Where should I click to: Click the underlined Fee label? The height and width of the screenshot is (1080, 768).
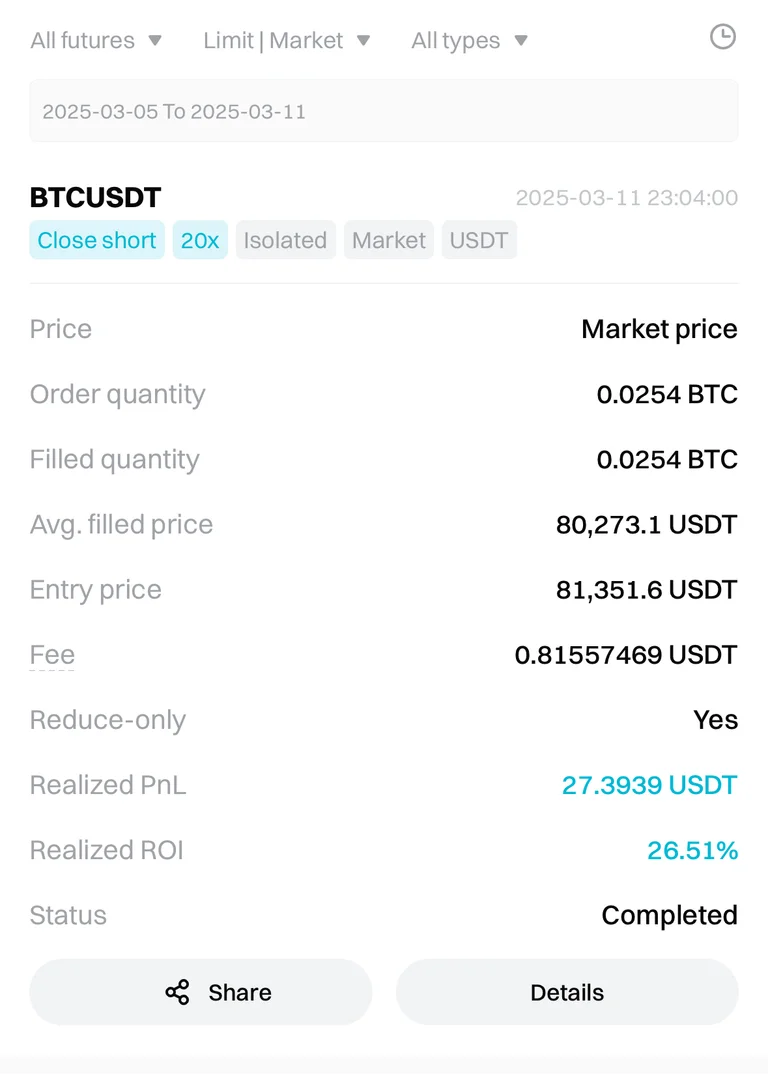pos(52,655)
